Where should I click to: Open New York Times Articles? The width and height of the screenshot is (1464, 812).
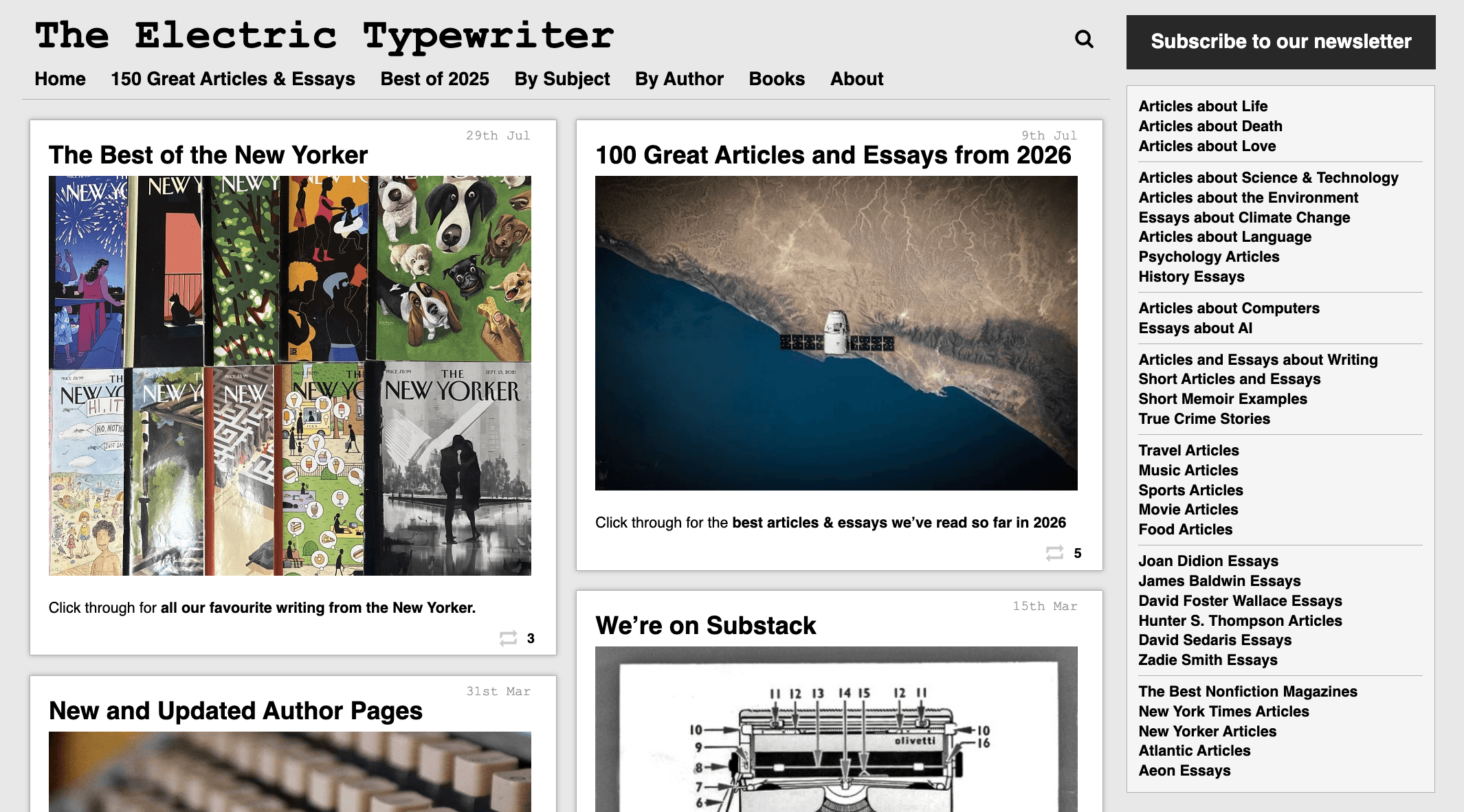coord(1223,712)
